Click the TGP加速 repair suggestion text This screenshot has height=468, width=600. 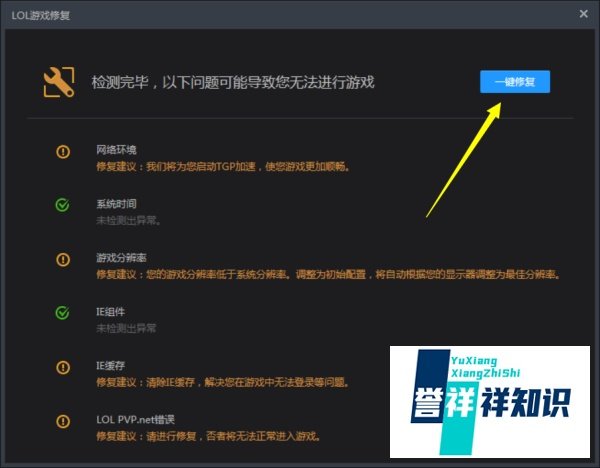coord(223,166)
